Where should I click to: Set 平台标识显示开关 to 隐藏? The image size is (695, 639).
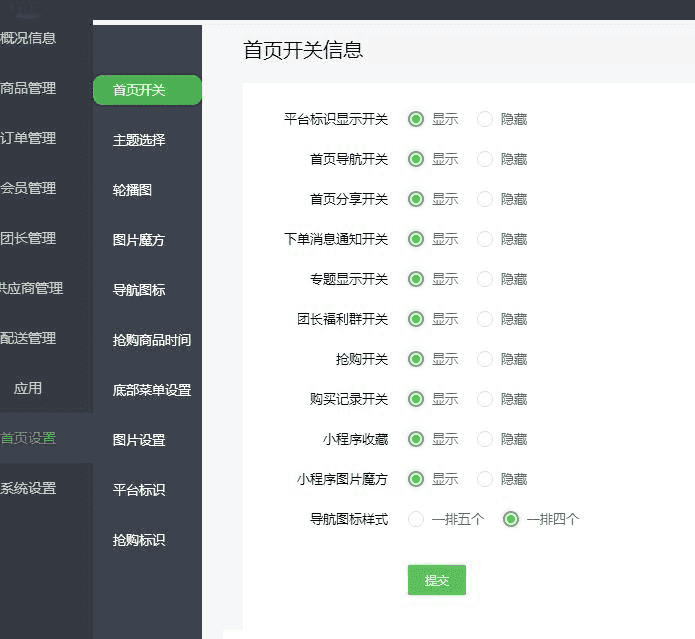(x=485, y=119)
